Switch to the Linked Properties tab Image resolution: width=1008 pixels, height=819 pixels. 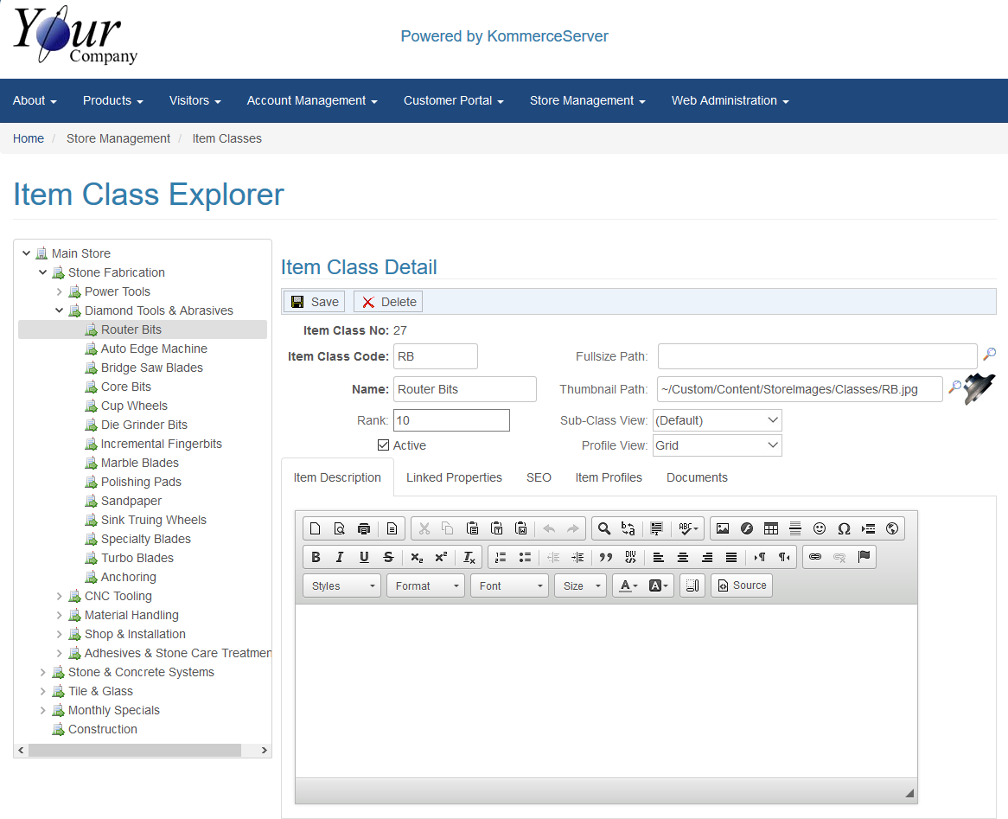454,478
